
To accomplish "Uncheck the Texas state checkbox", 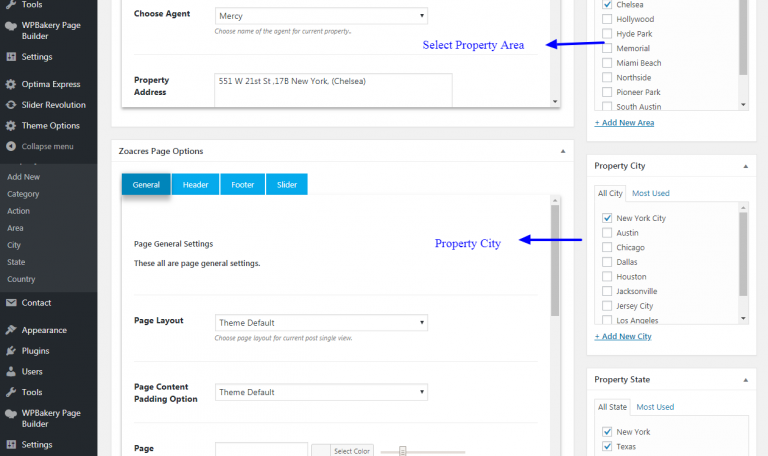I will [607, 446].
